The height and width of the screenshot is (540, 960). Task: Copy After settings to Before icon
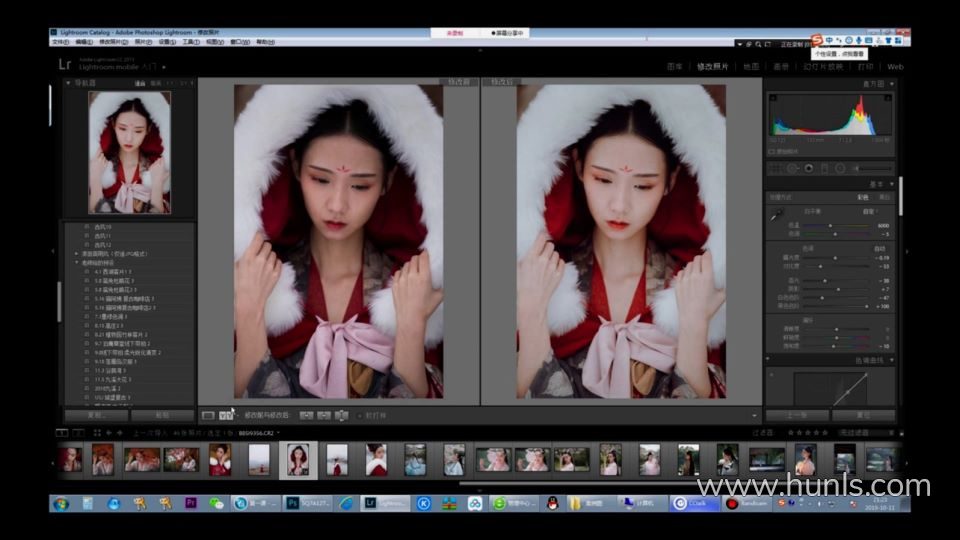point(324,416)
